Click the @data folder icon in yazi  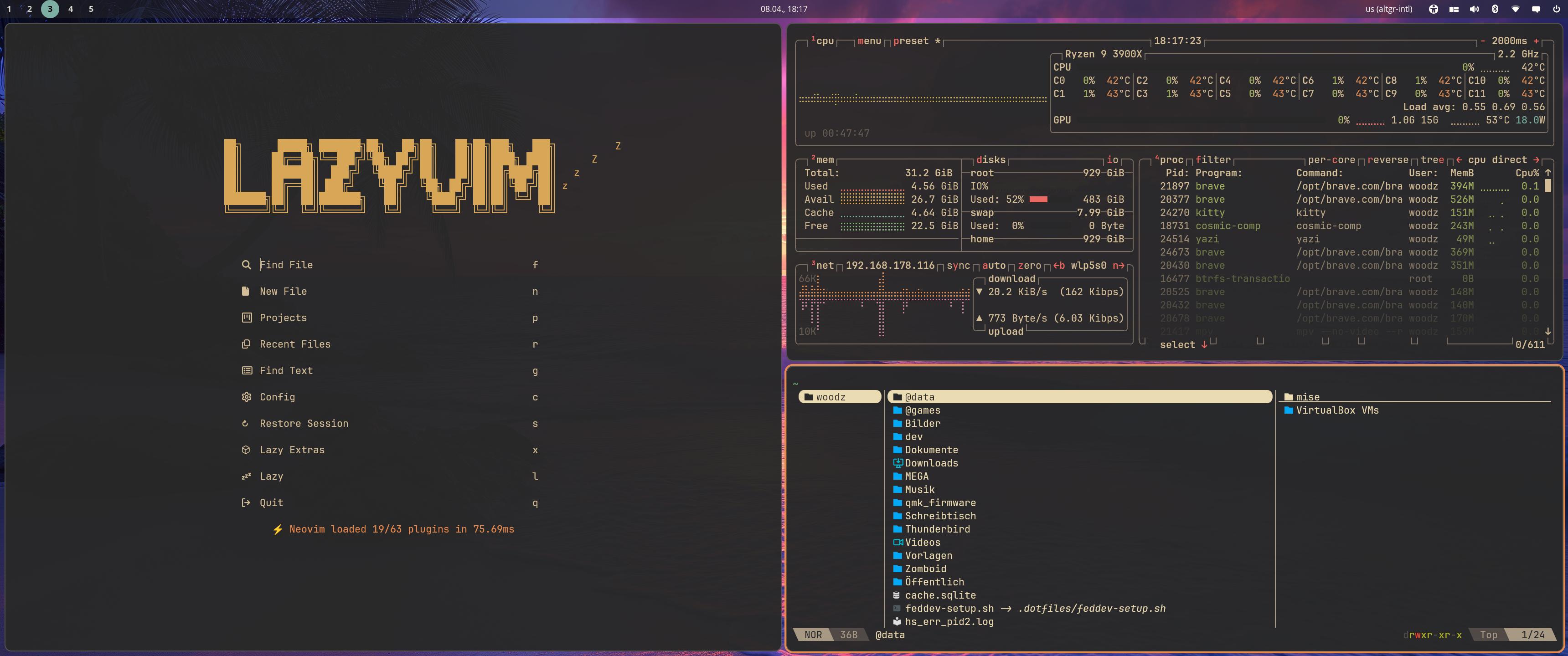pyautogui.click(x=897, y=397)
